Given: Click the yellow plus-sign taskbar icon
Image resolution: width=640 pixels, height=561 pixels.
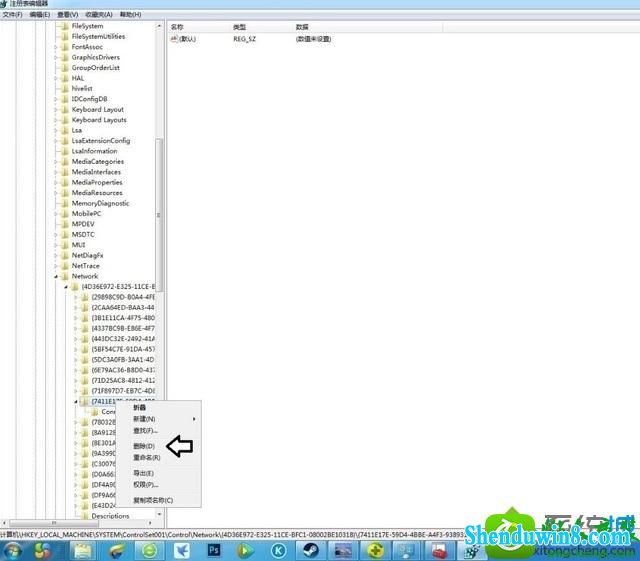Looking at the screenshot, I should [375, 551].
